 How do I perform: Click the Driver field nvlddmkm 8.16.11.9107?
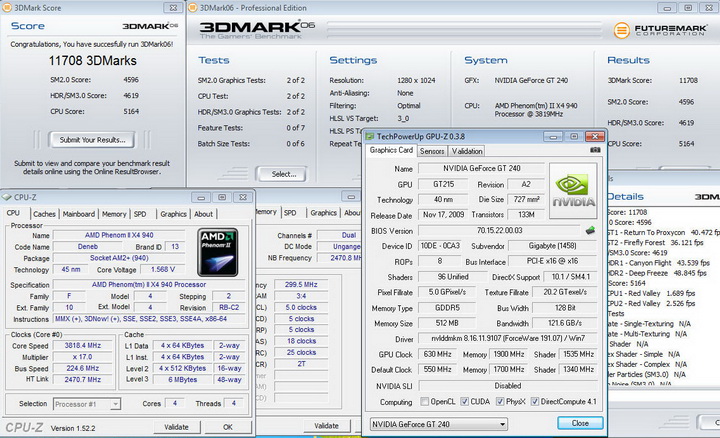click(x=508, y=338)
